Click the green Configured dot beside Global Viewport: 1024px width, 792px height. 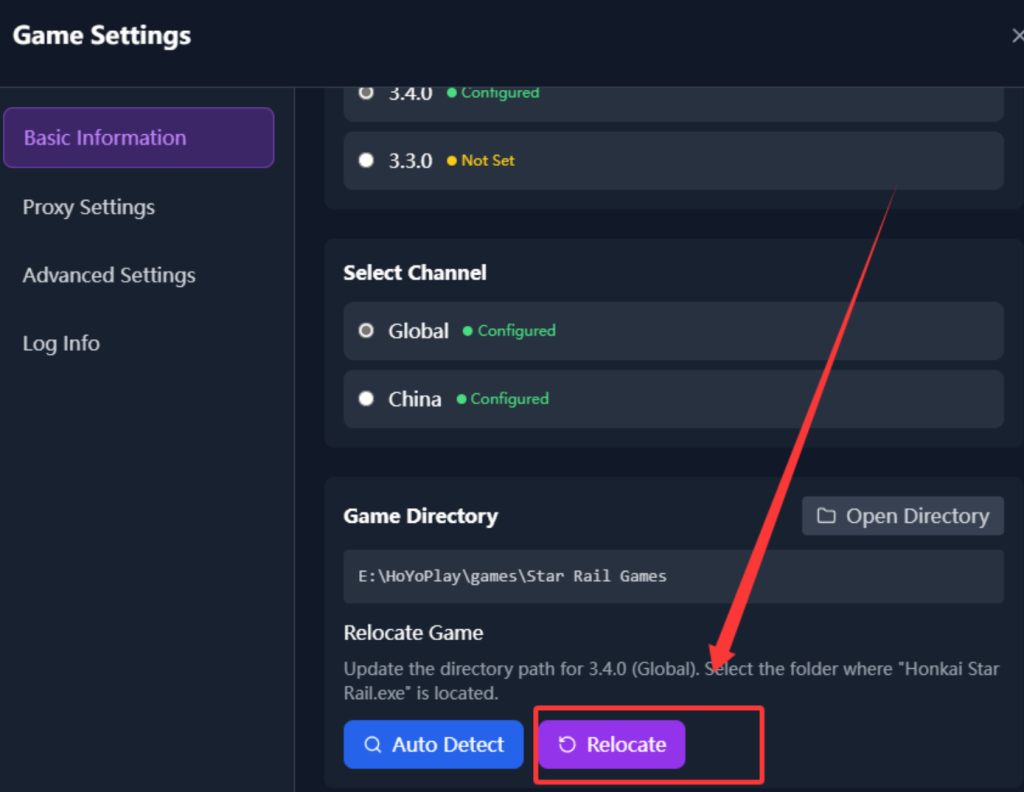467,331
